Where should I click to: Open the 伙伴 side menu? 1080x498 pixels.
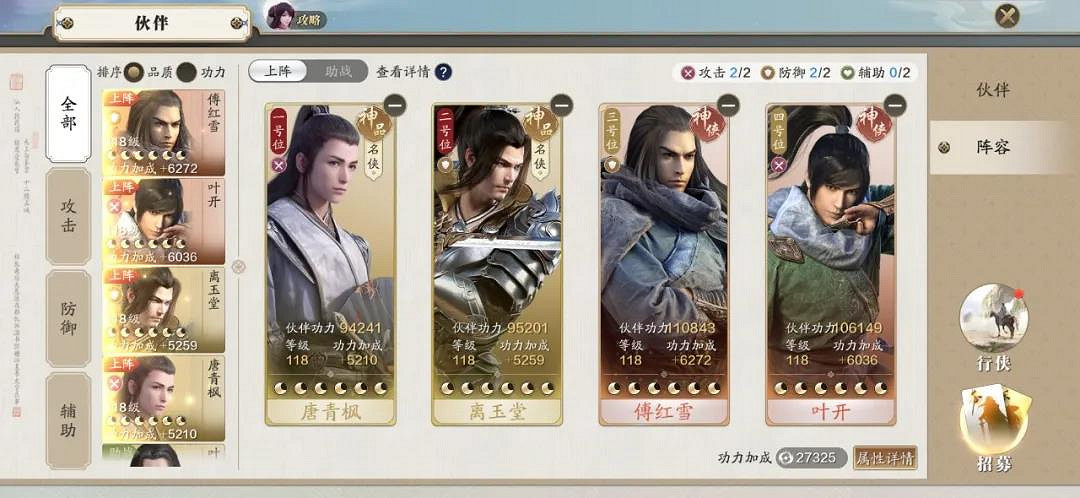(993, 90)
